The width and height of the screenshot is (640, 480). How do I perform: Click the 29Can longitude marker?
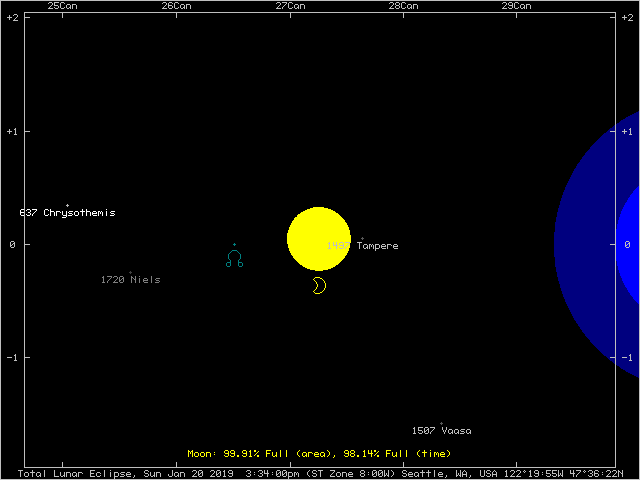[516, 6]
